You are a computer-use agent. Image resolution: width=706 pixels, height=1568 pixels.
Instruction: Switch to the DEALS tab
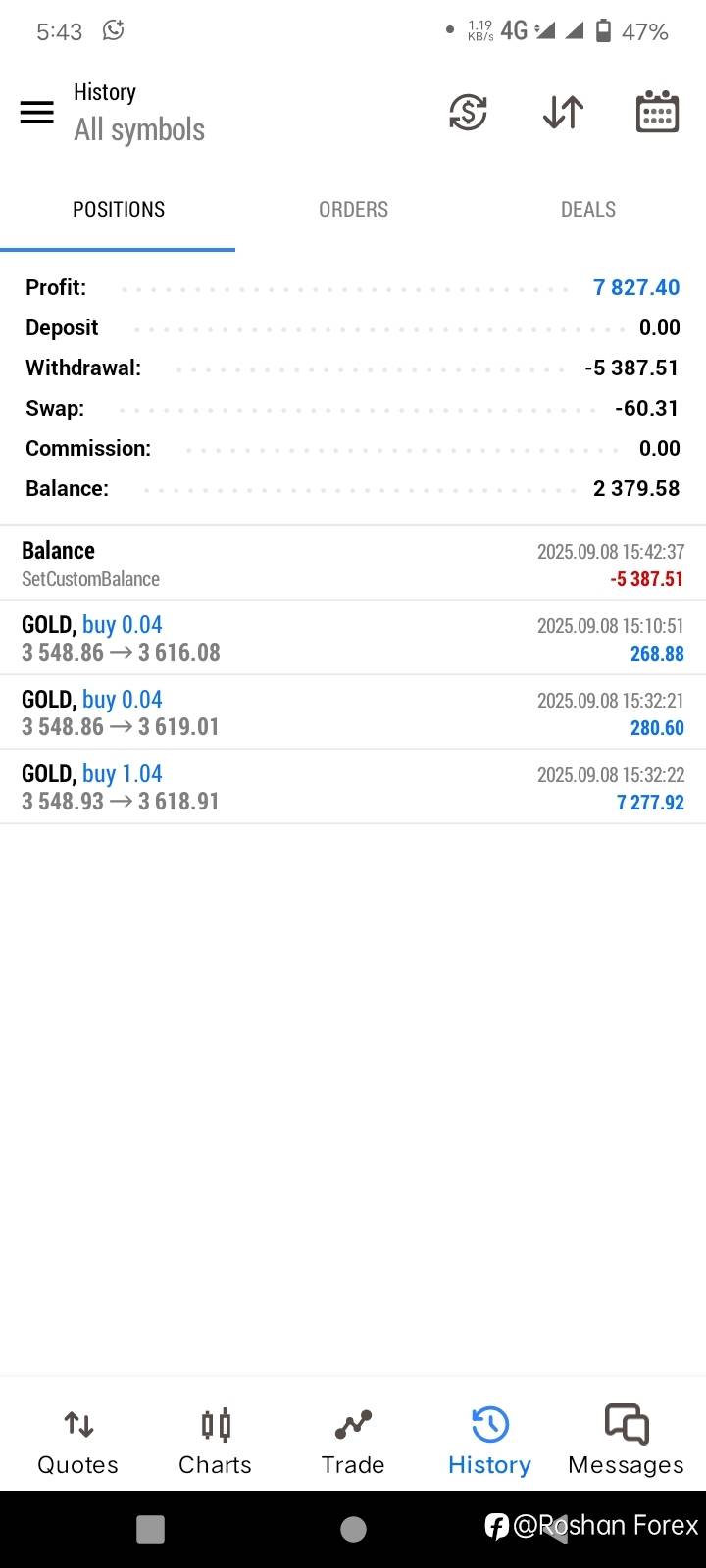point(588,209)
